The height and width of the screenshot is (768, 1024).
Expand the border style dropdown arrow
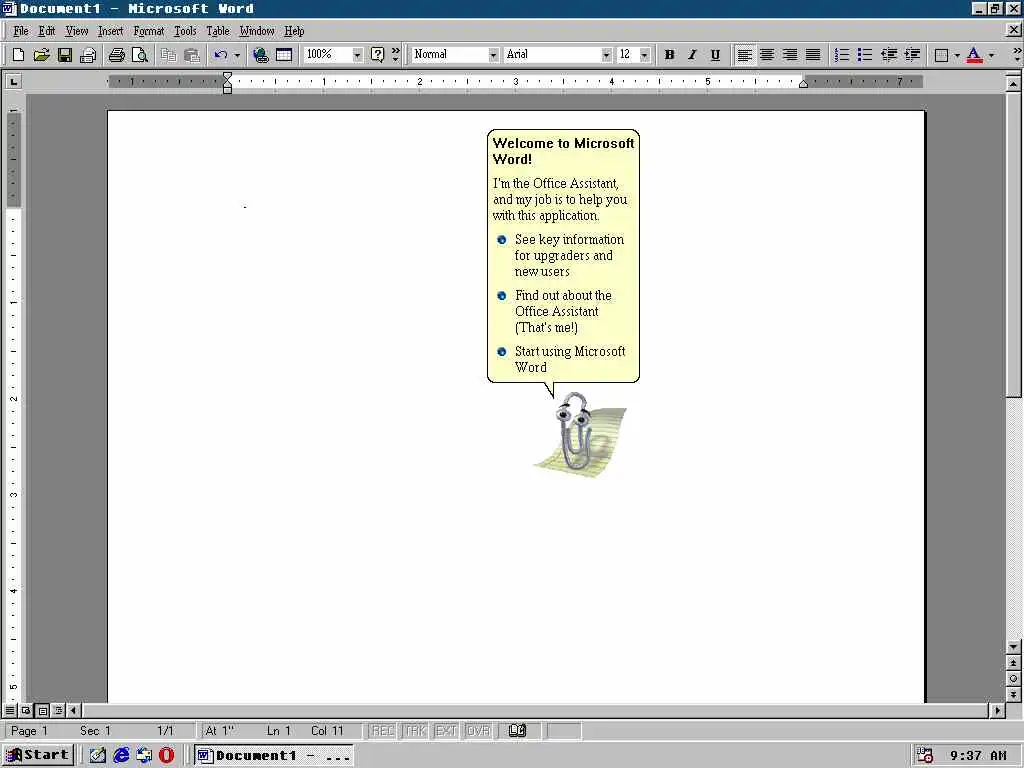(x=957, y=55)
